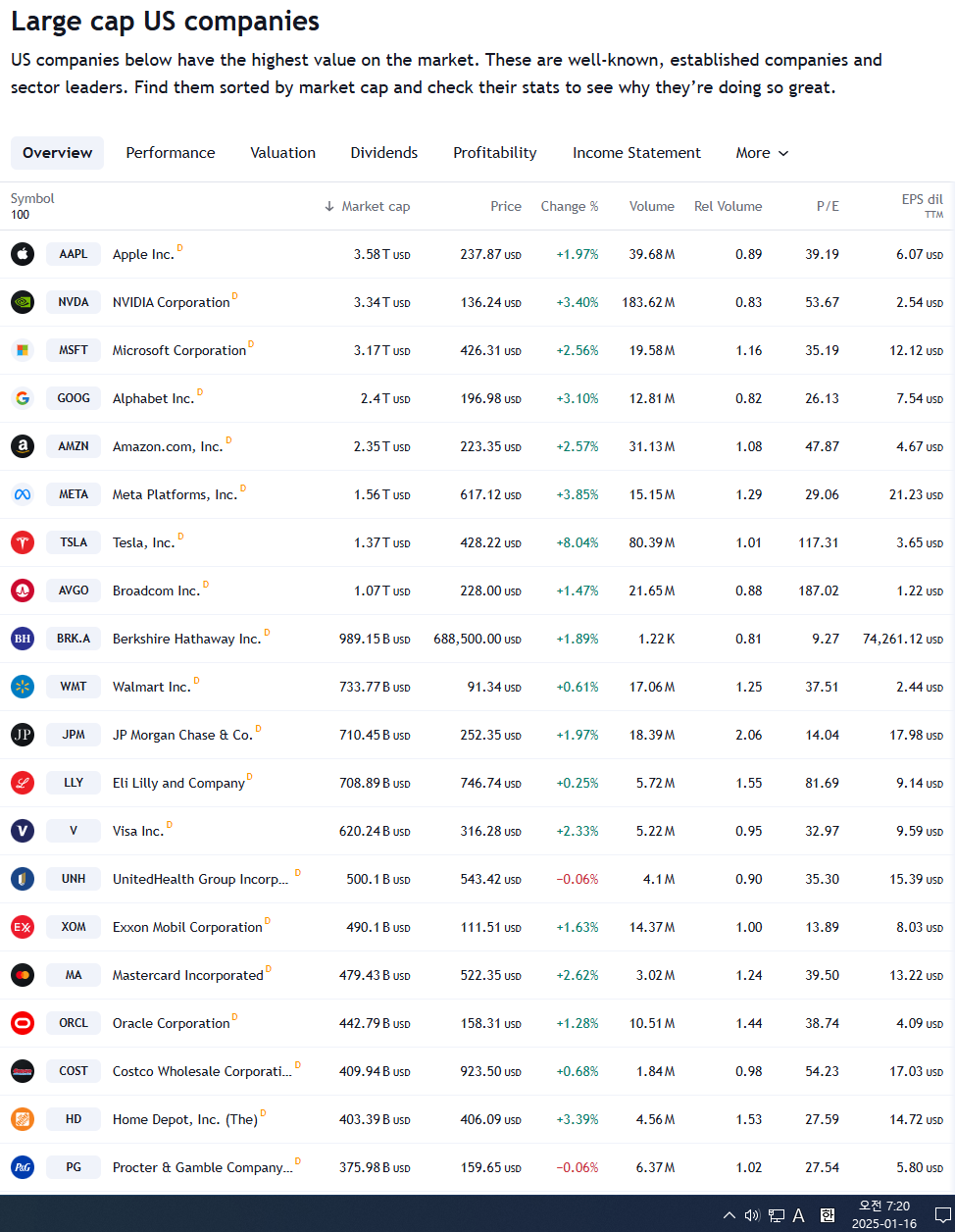Click the Amazon logo icon
The height and width of the screenshot is (1232, 955).
pos(23,446)
